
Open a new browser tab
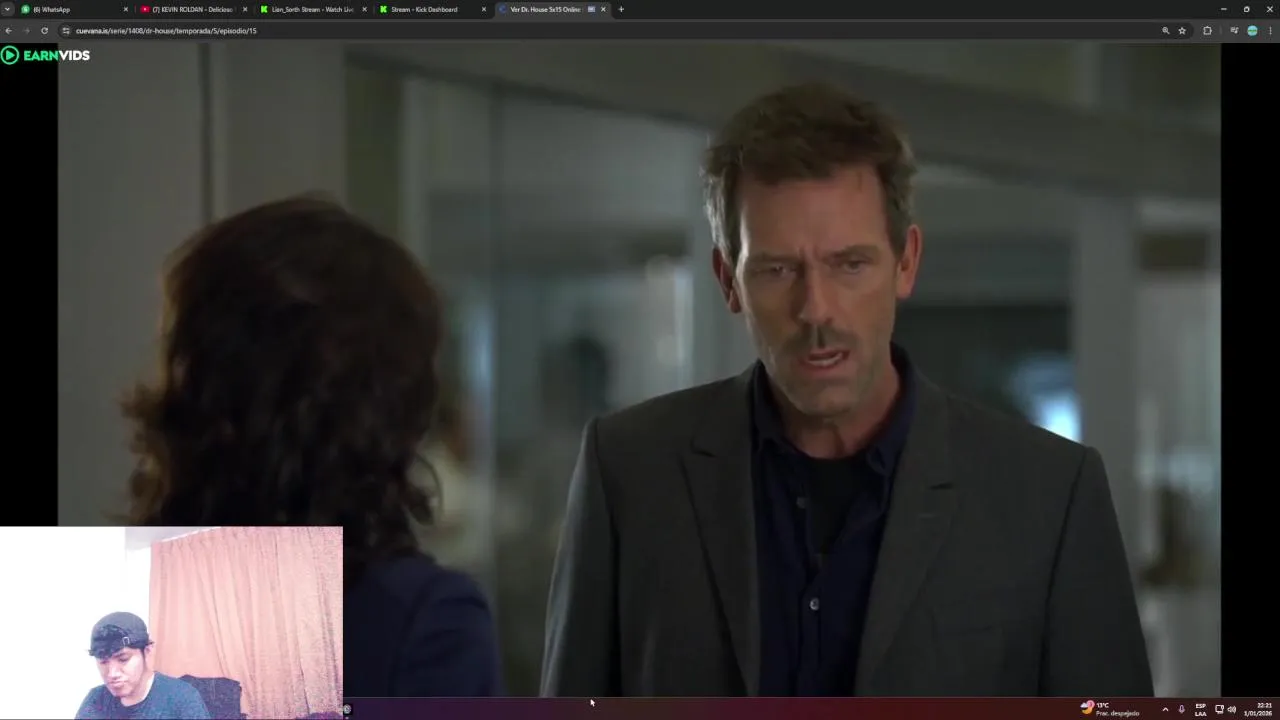pyautogui.click(x=621, y=9)
